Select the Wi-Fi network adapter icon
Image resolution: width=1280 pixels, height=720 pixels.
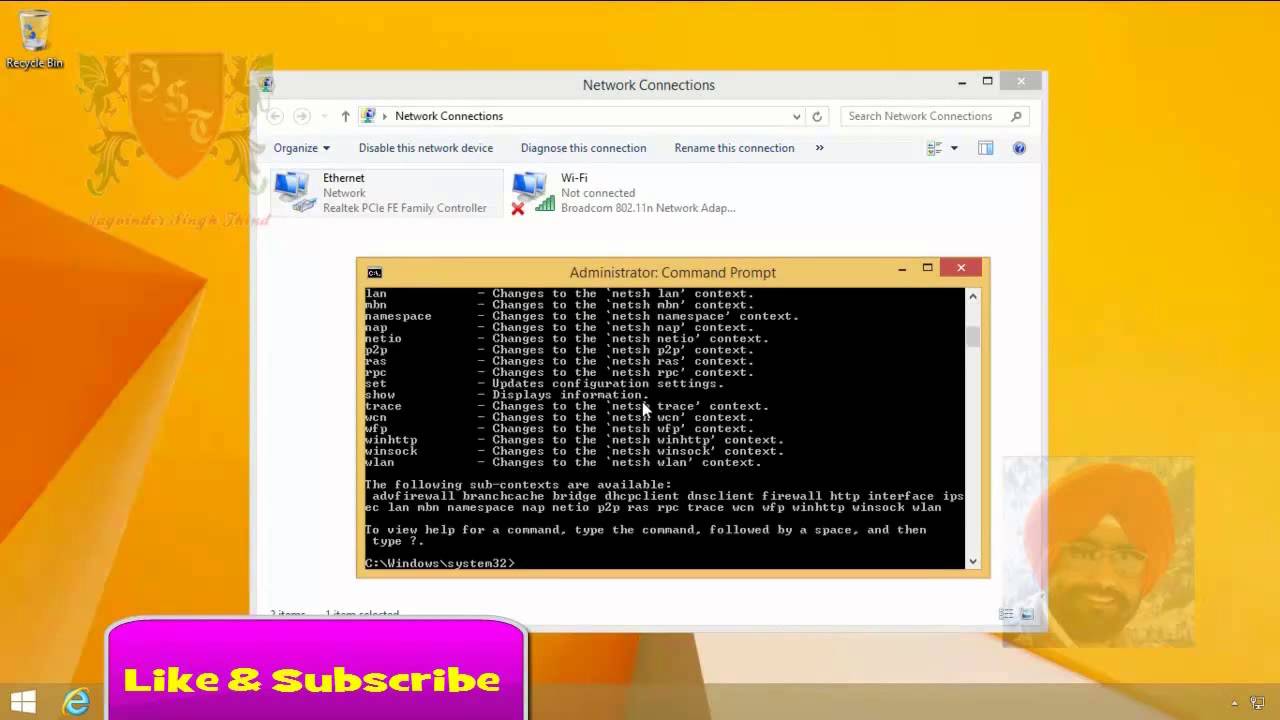coord(531,192)
